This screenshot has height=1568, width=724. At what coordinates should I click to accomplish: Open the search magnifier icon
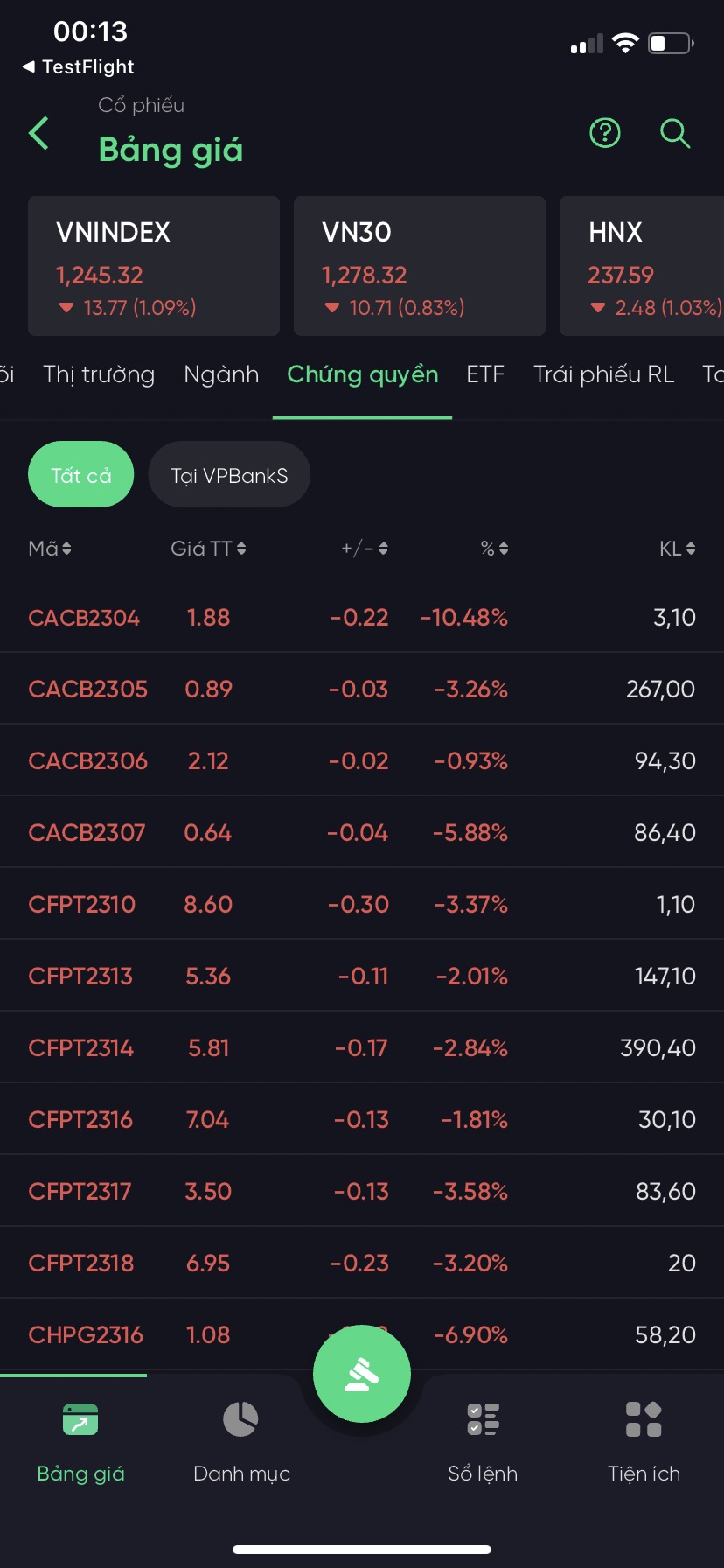[675, 133]
